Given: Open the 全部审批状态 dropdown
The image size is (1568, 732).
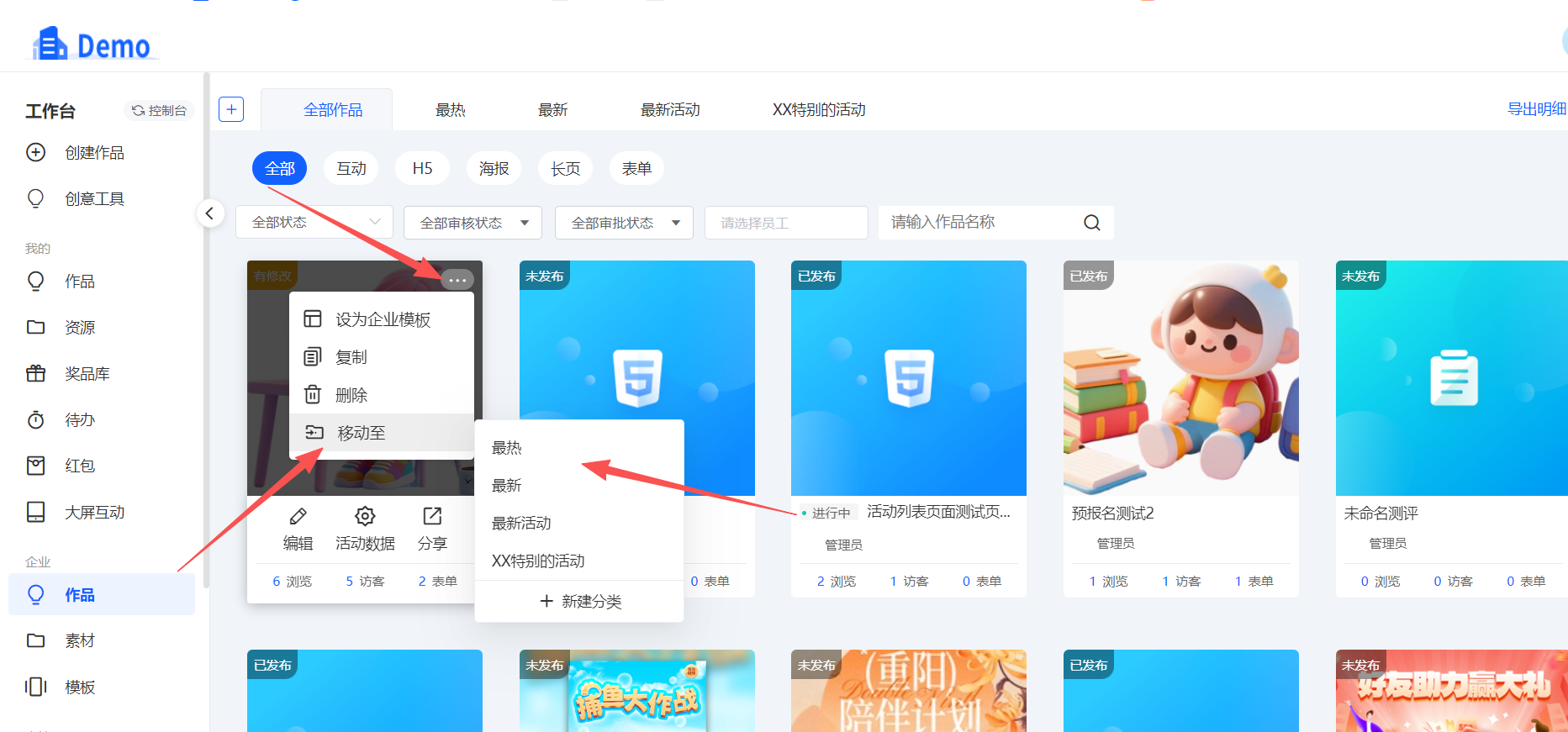Looking at the screenshot, I should pos(624,223).
